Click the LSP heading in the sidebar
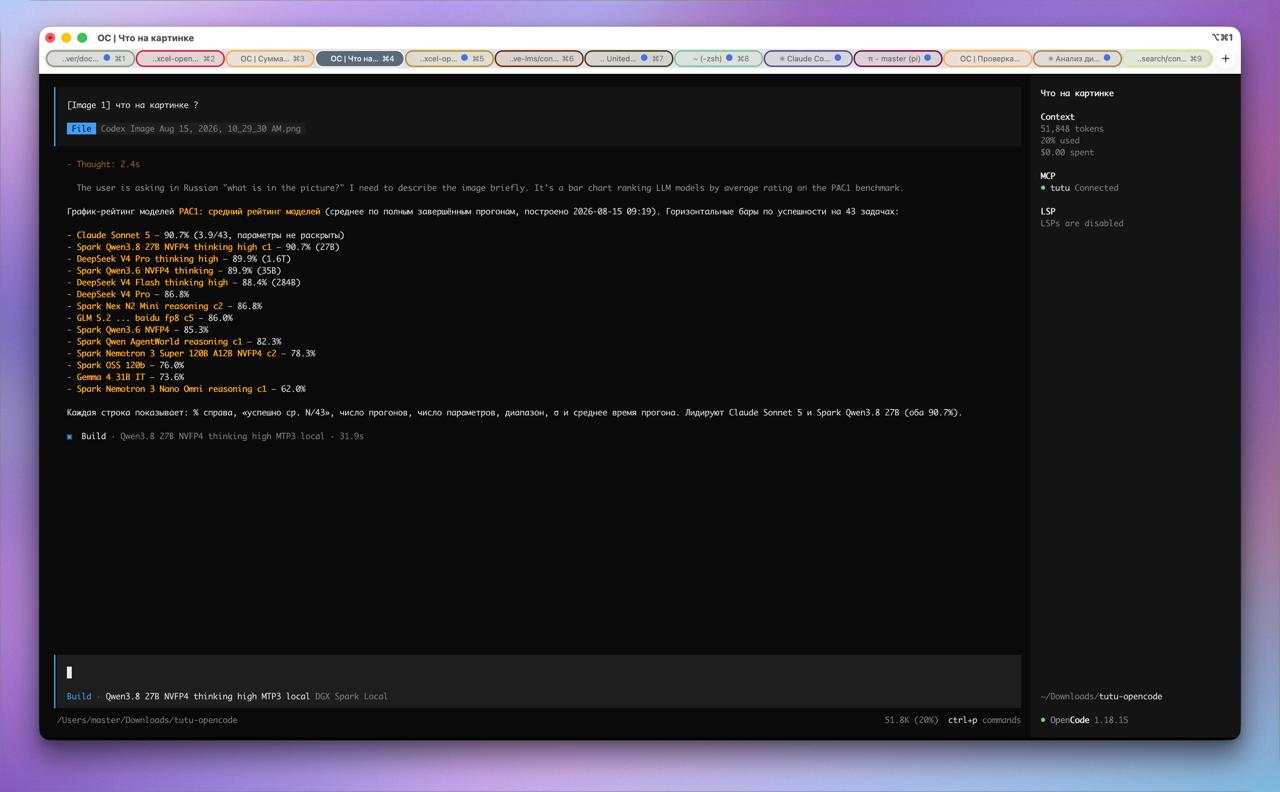The height and width of the screenshot is (792, 1280). [x=1048, y=212]
